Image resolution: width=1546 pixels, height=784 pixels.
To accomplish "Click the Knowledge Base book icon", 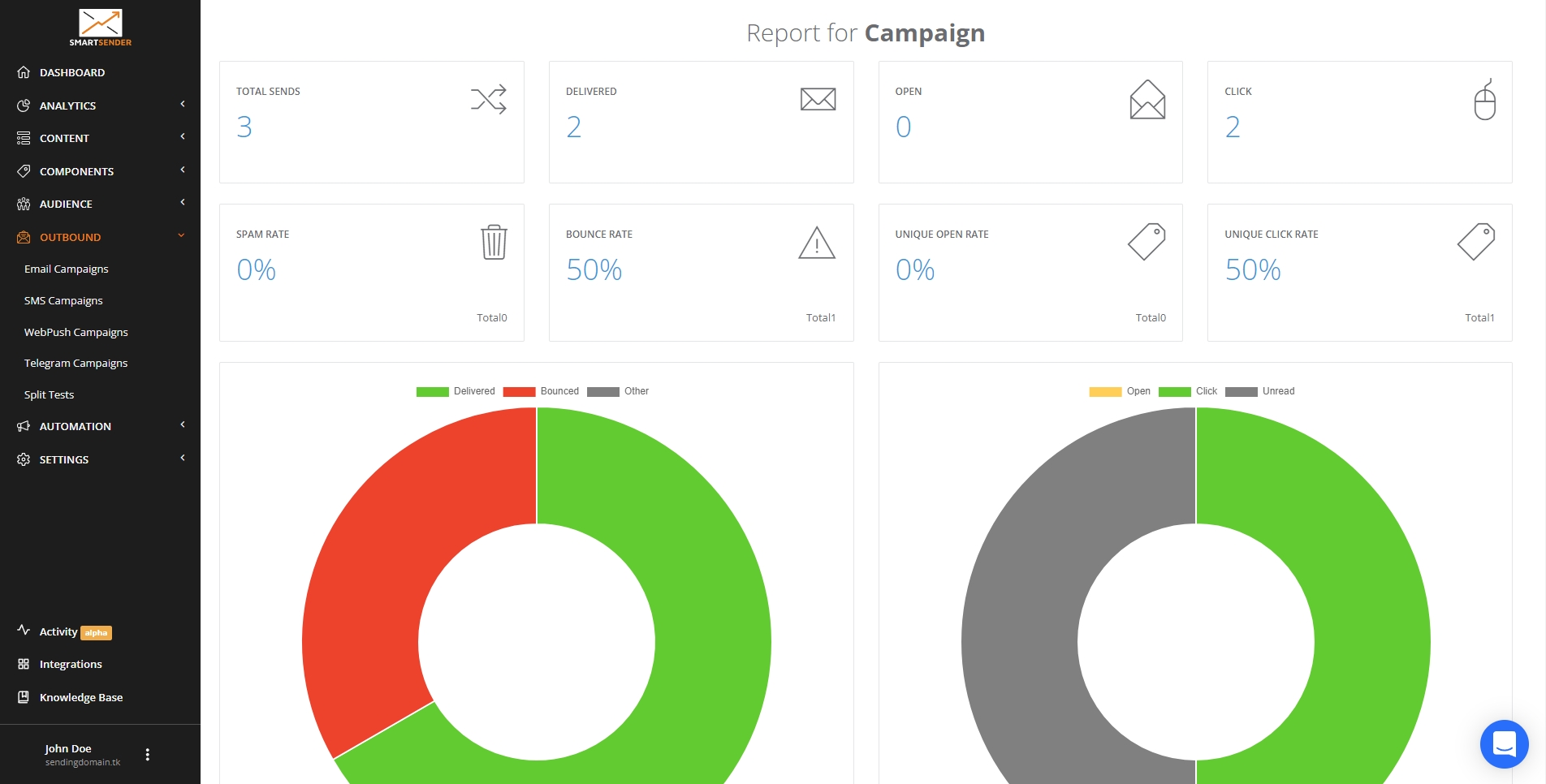I will pyautogui.click(x=24, y=697).
